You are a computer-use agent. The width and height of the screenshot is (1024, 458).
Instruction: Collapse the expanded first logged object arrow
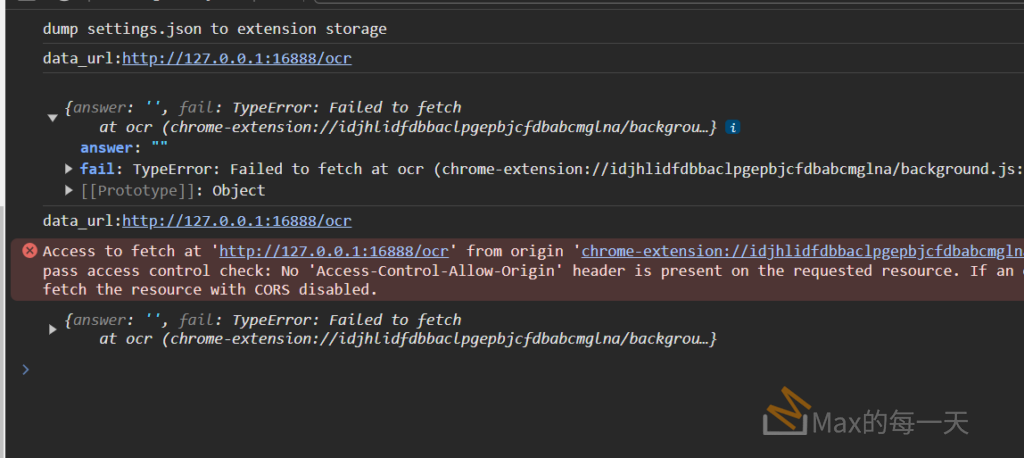(52, 117)
